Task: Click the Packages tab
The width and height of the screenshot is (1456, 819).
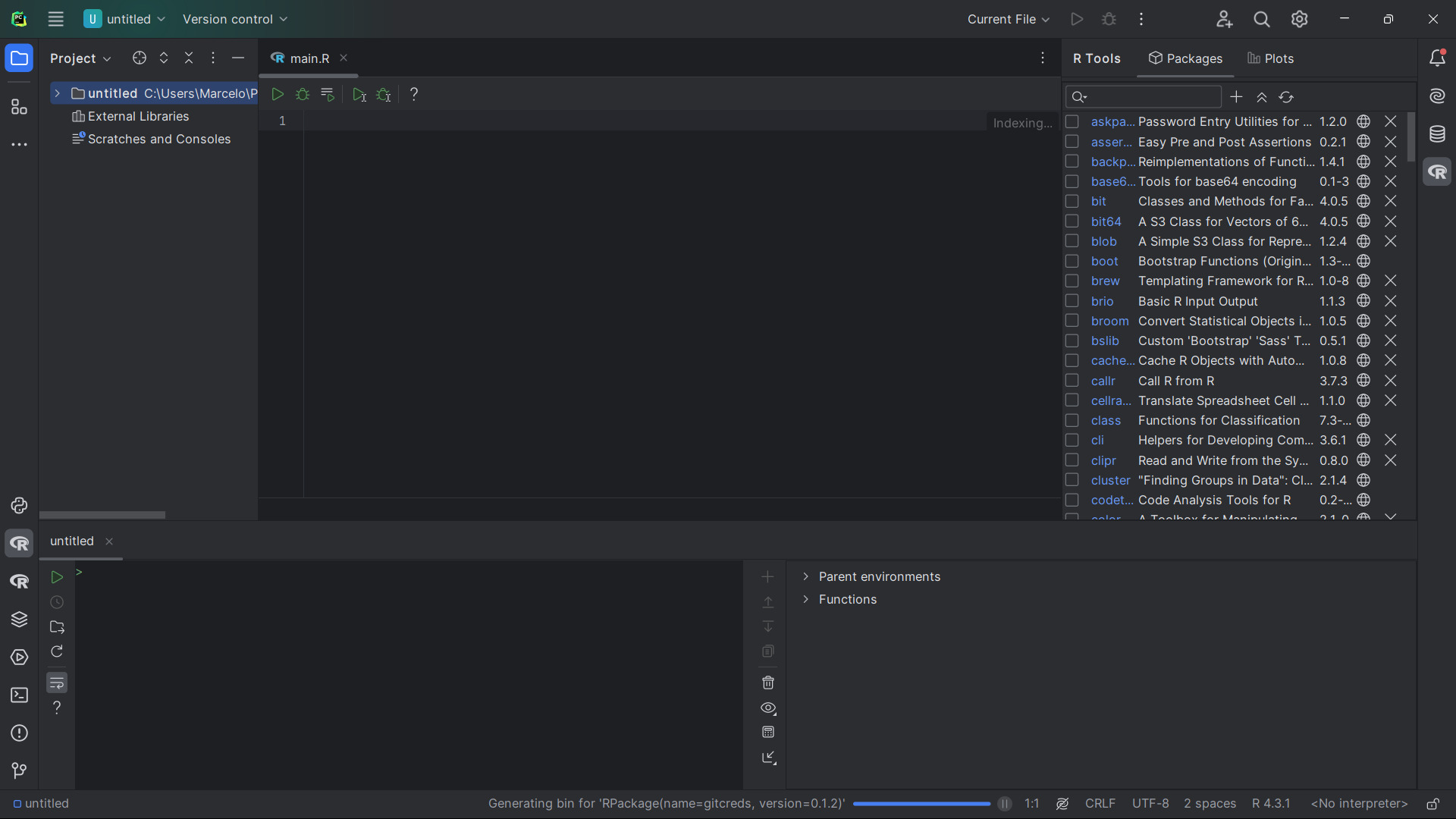Action: point(1187,58)
